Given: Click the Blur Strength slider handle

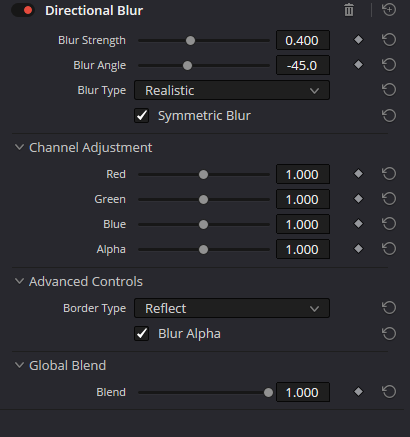Looking at the screenshot, I should 190,41.
